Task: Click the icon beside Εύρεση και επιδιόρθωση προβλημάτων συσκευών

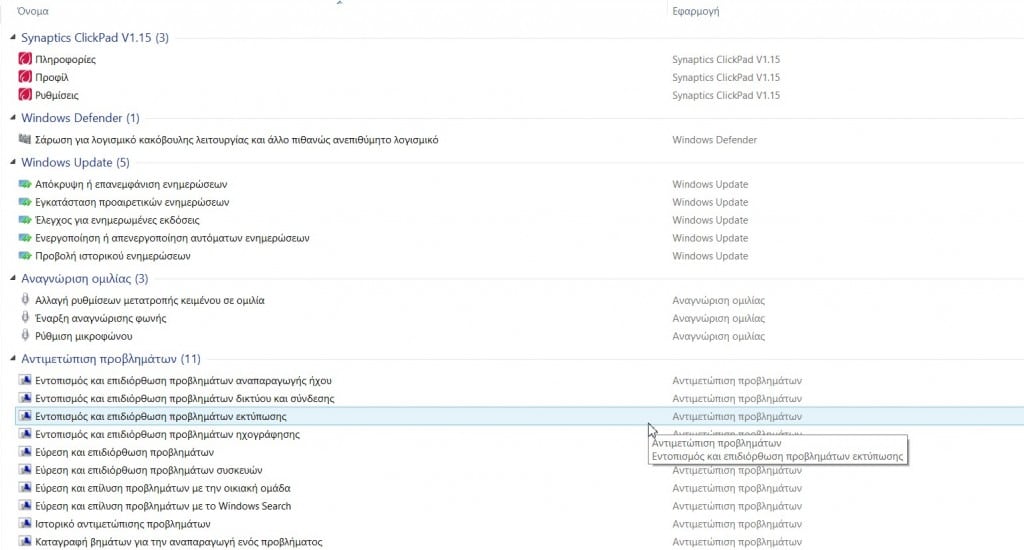Action: click(x=25, y=470)
